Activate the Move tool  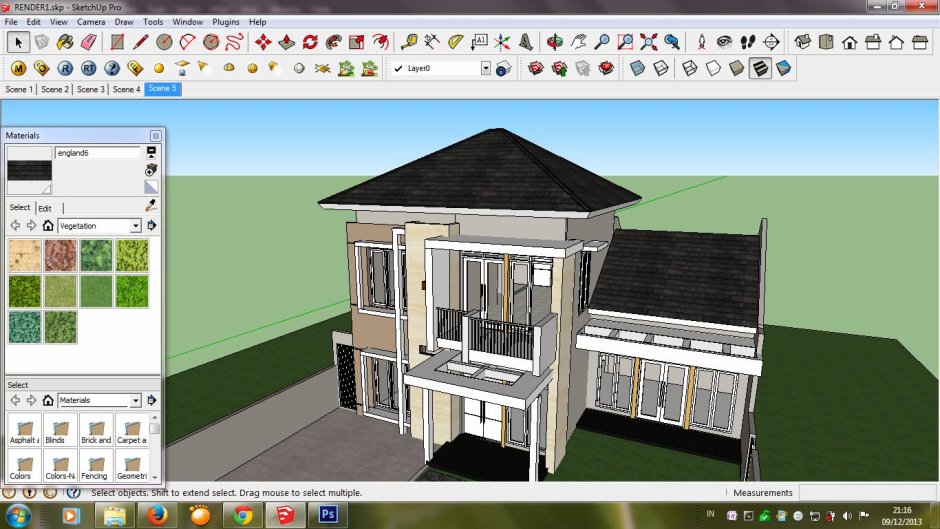tap(263, 42)
